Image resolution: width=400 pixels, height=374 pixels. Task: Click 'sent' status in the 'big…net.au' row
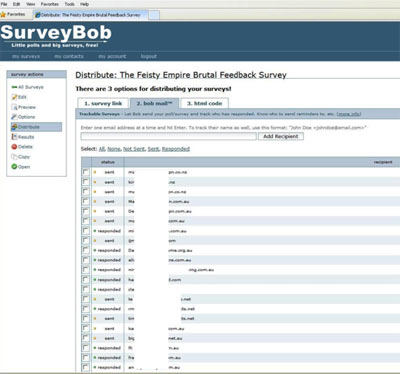[109, 338]
